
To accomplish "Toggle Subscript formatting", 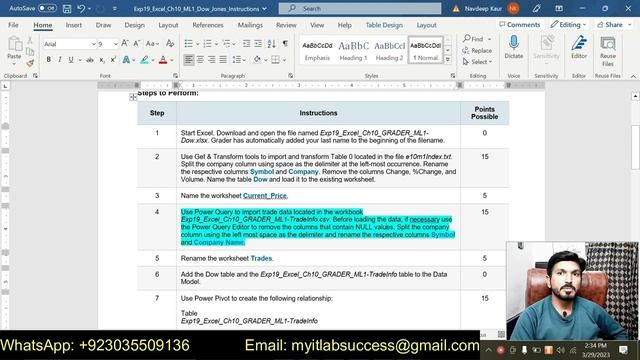I will (102, 60).
